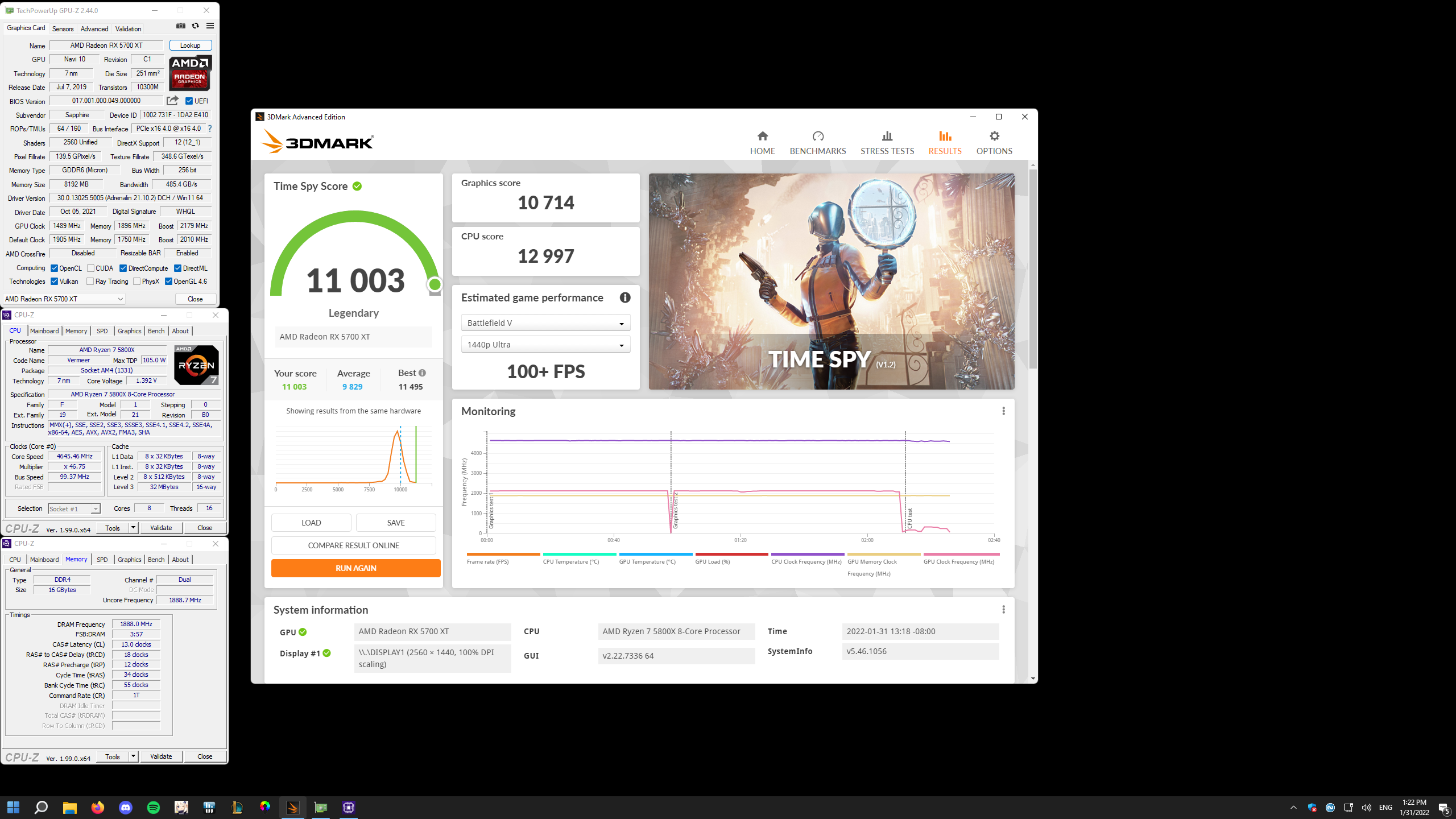Toggle PhysX checkbox
This screenshot has width=1456, height=819.
[x=136, y=282]
